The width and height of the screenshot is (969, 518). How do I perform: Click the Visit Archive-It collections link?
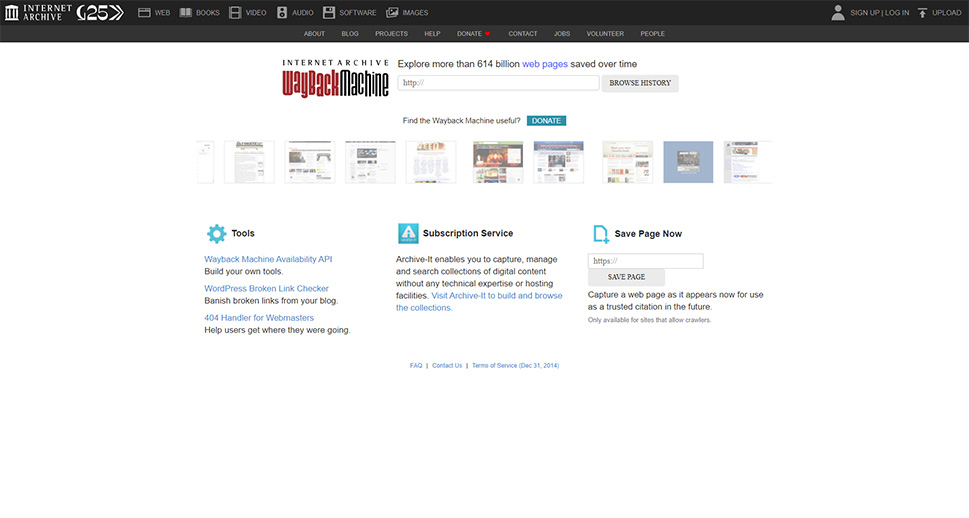[x=479, y=302]
